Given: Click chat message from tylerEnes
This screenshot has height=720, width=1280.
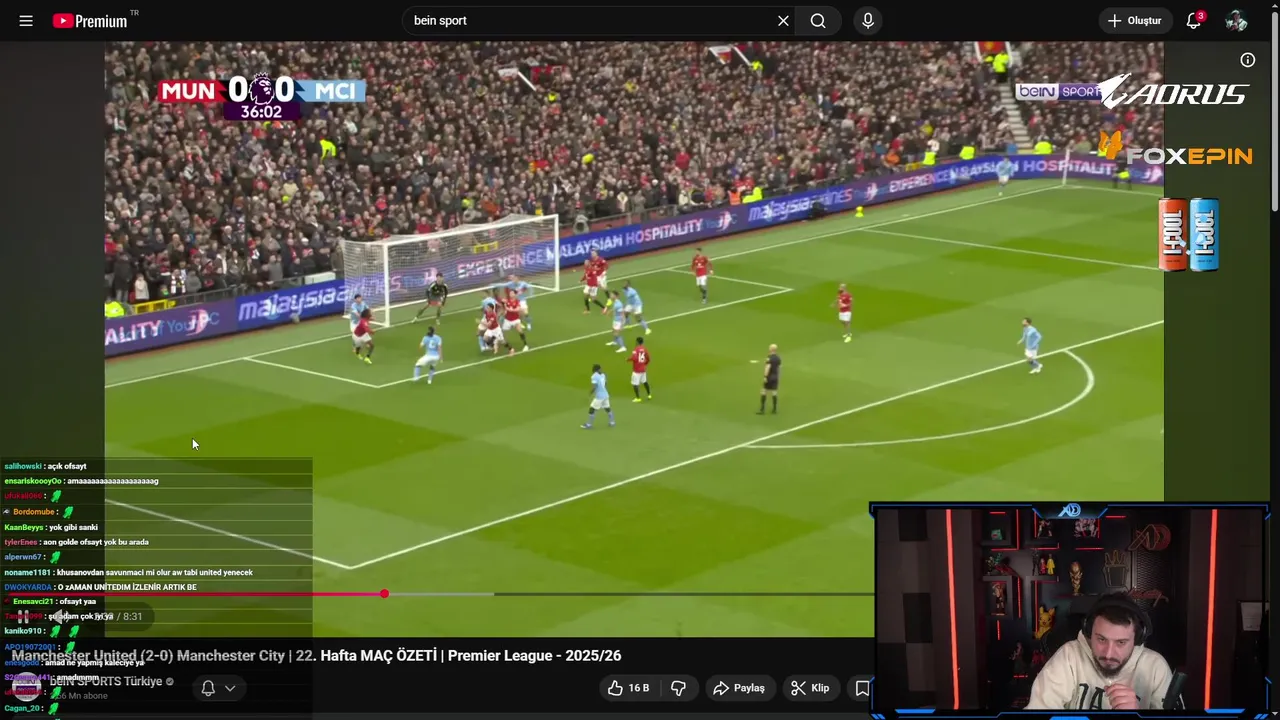Looking at the screenshot, I should (76, 542).
